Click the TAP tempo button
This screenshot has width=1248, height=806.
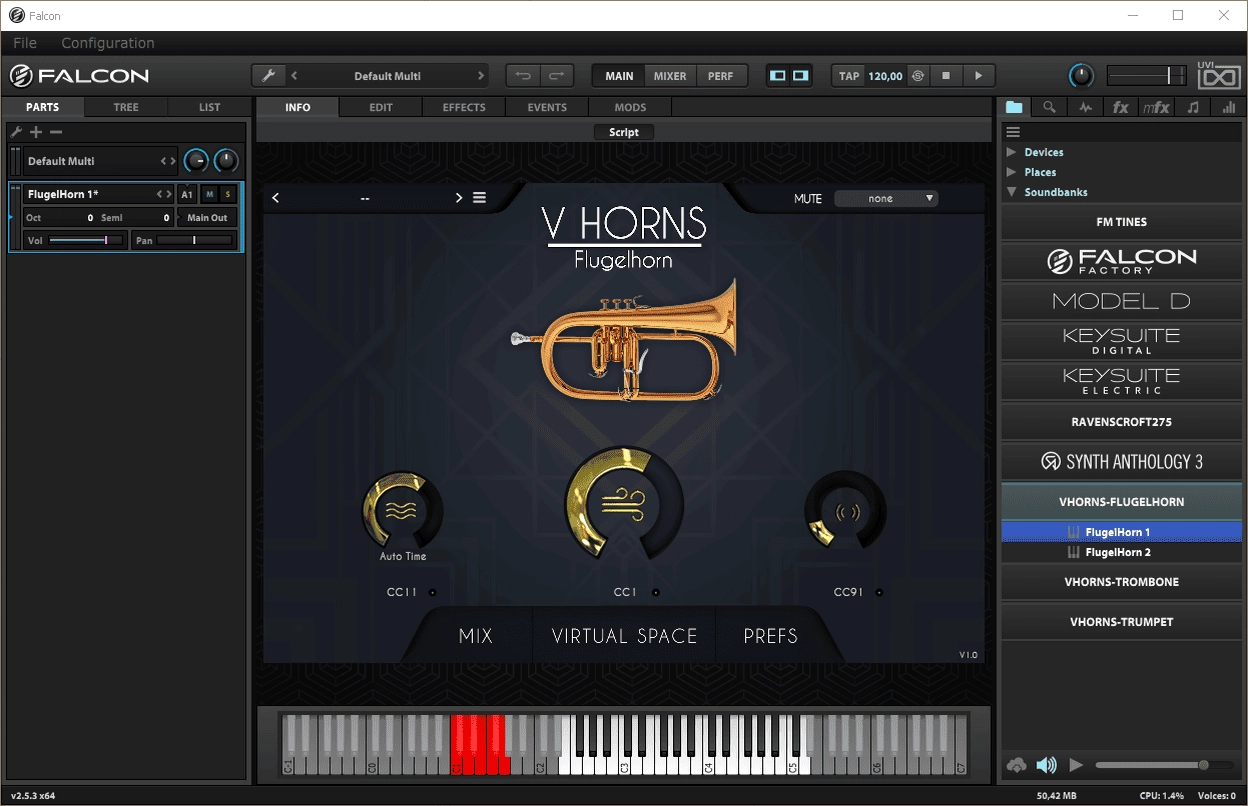[x=849, y=76]
